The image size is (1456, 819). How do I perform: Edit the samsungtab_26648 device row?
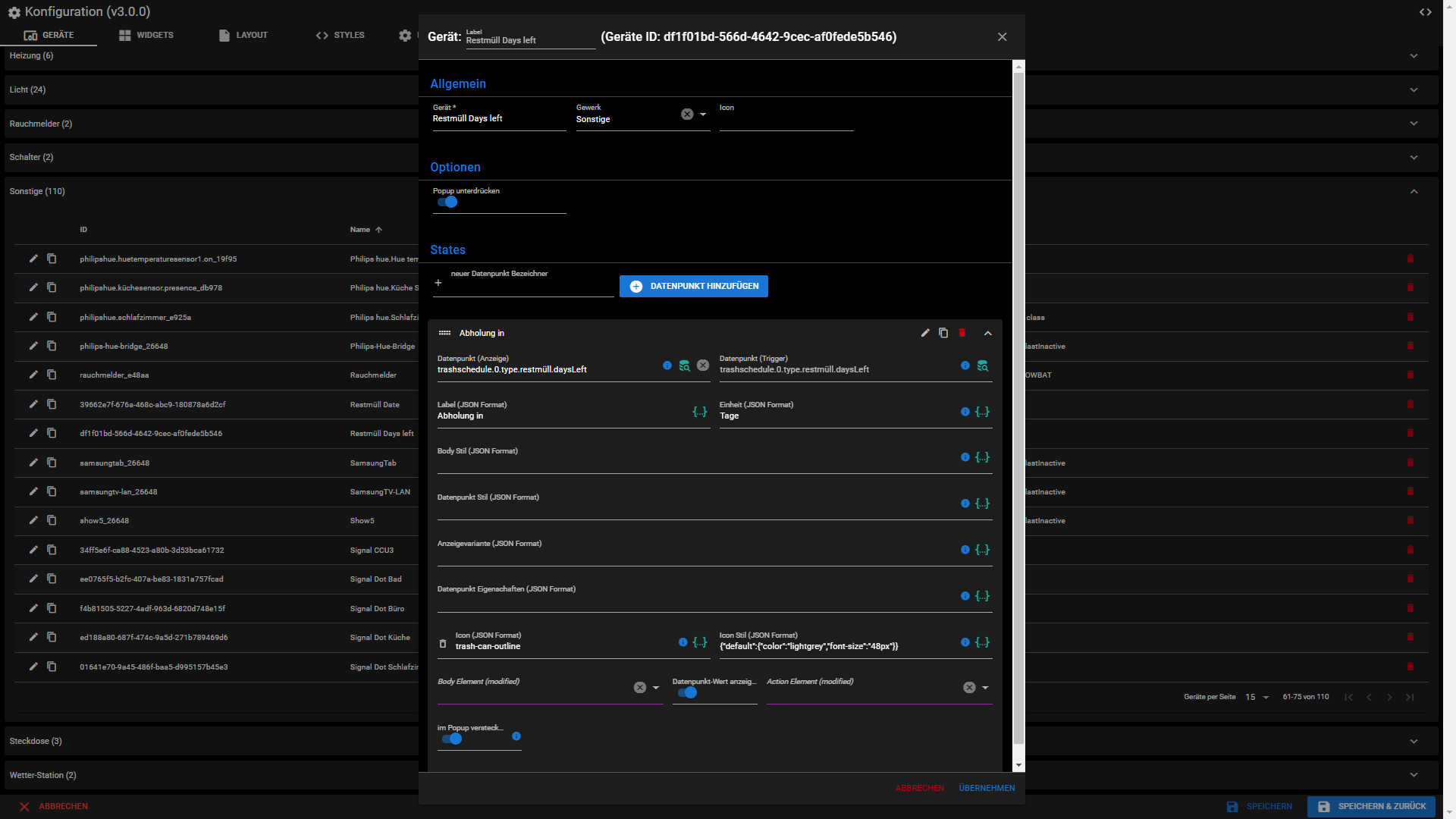(33, 463)
